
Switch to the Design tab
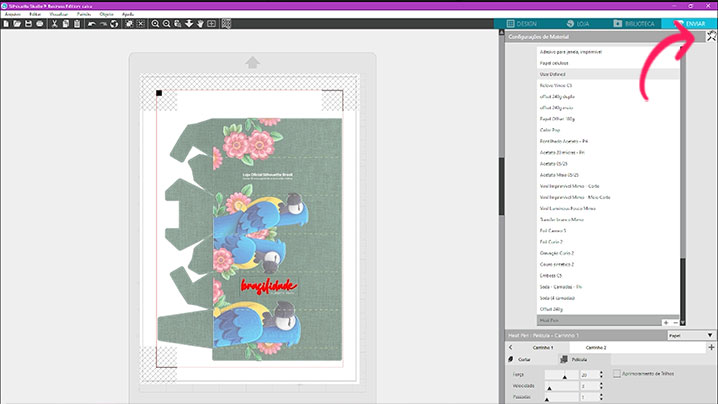click(522, 23)
